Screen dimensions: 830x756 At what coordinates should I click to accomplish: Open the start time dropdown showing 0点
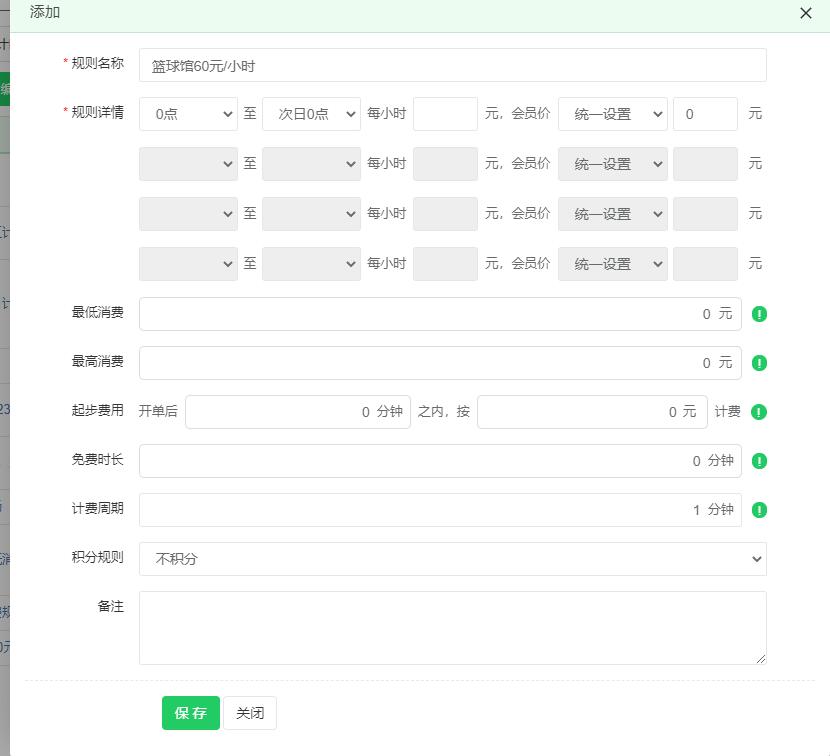coord(188,113)
